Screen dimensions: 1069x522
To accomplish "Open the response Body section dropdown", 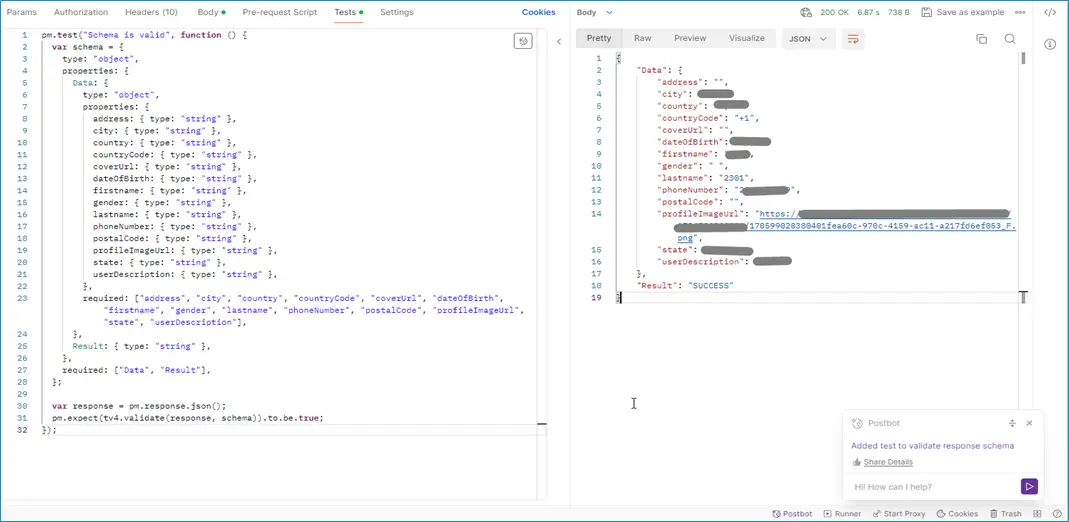I will pyautogui.click(x=594, y=12).
